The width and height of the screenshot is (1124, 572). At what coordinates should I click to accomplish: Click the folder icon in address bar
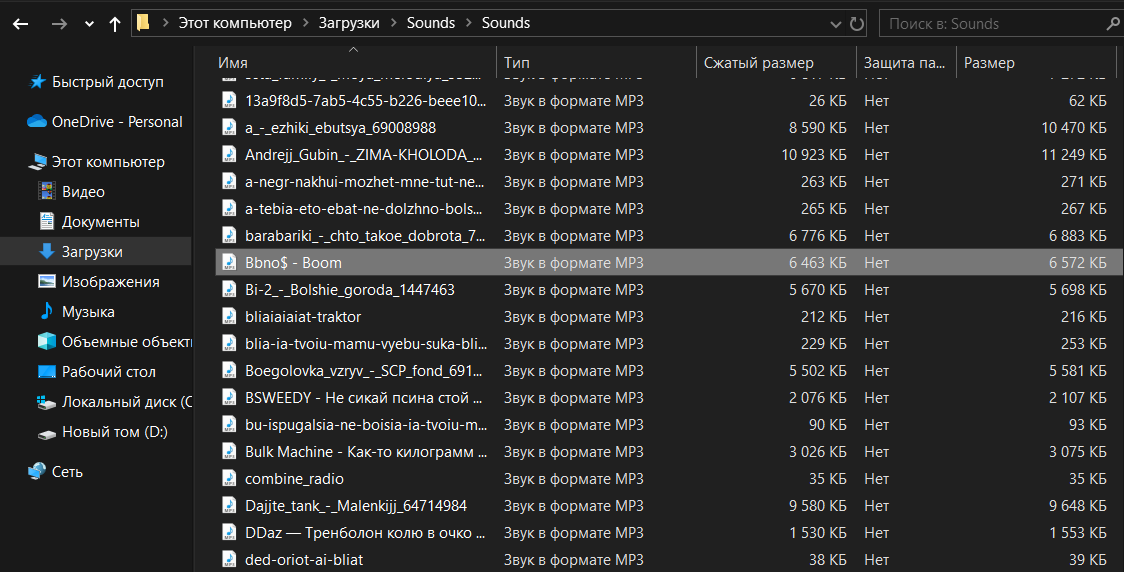click(143, 23)
